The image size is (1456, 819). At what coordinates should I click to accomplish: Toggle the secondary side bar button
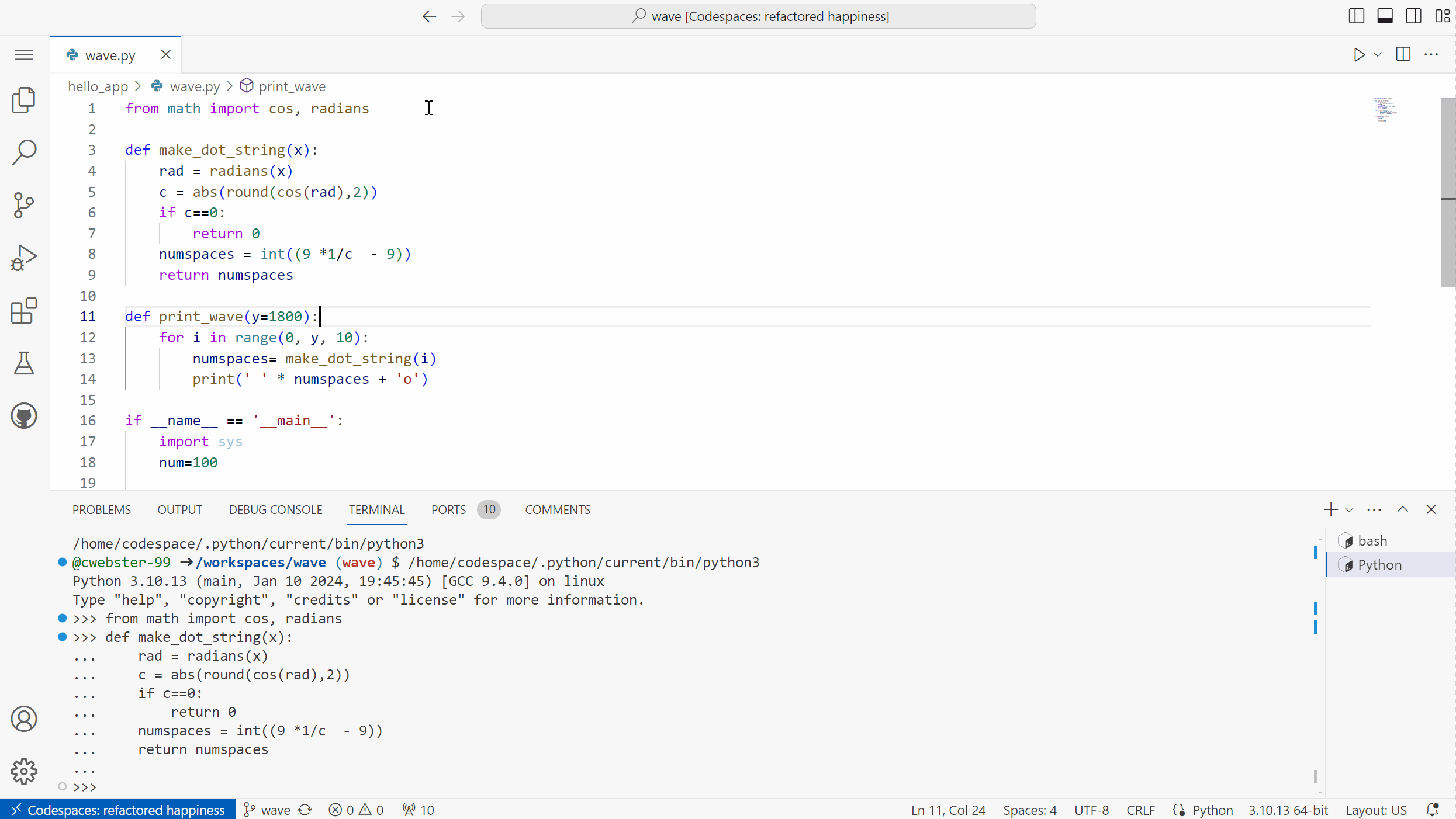click(1413, 16)
